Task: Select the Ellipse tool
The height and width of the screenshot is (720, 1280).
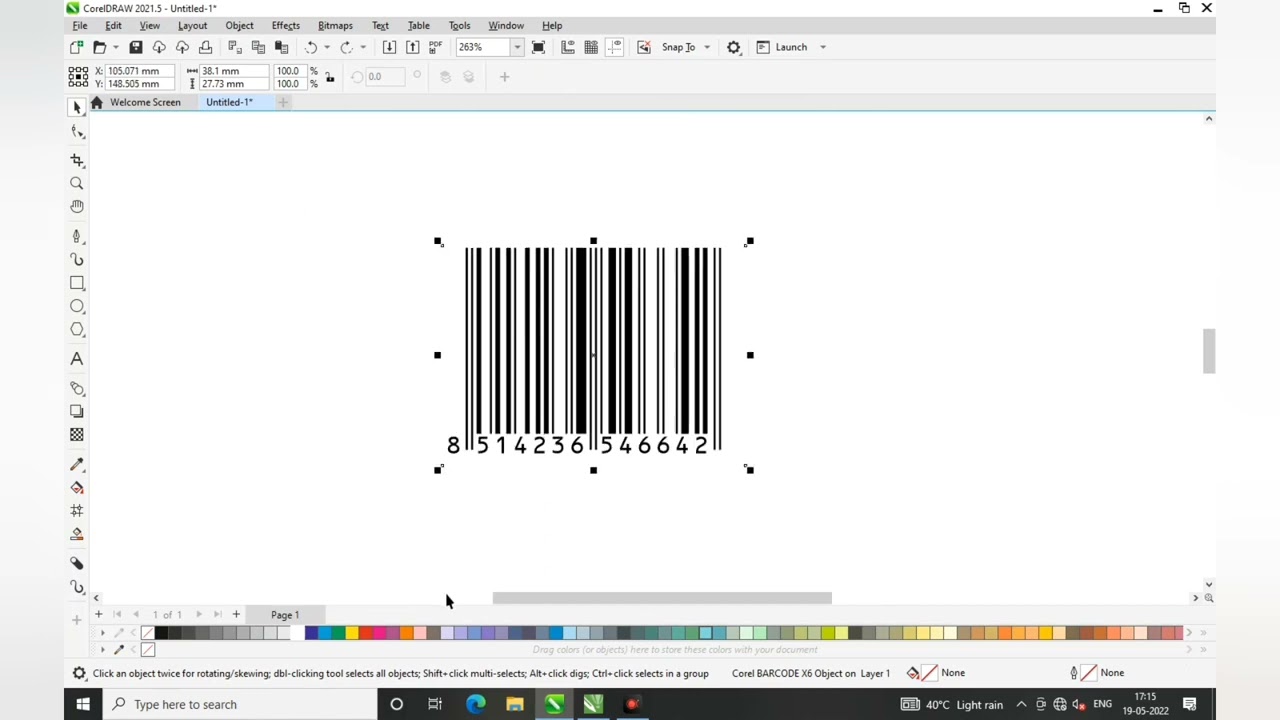Action: pyautogui.click(x=77, y=306)
